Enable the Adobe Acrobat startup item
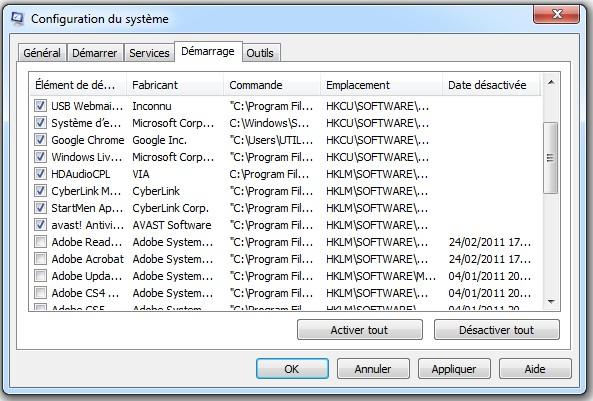593x401 pixels. pos(40,259)
